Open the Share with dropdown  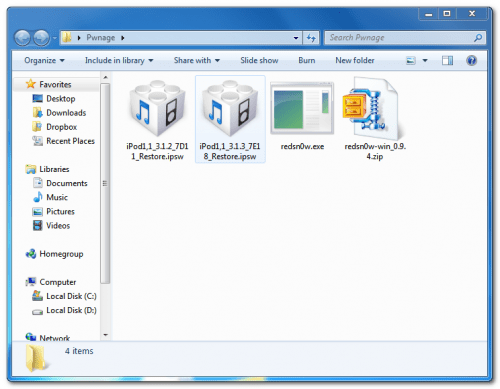coord(197,60)
